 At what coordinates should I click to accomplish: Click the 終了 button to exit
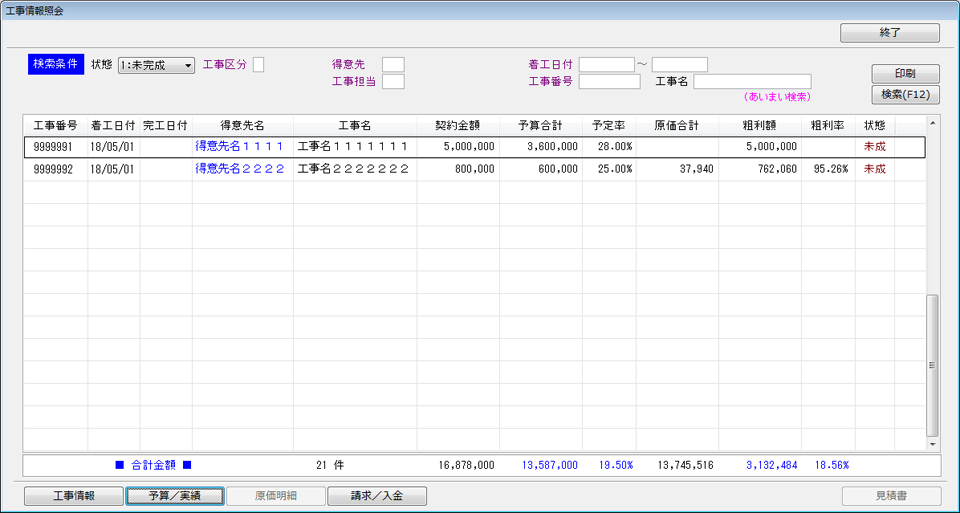(889, 33)
